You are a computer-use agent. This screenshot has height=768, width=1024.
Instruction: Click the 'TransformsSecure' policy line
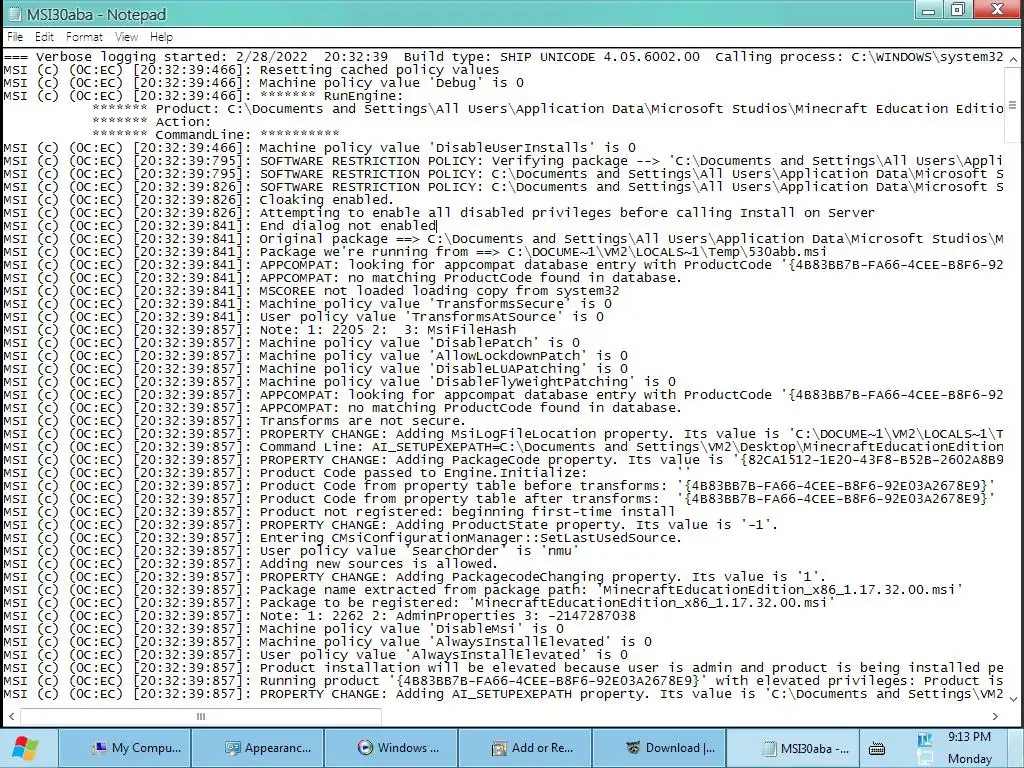308,304
